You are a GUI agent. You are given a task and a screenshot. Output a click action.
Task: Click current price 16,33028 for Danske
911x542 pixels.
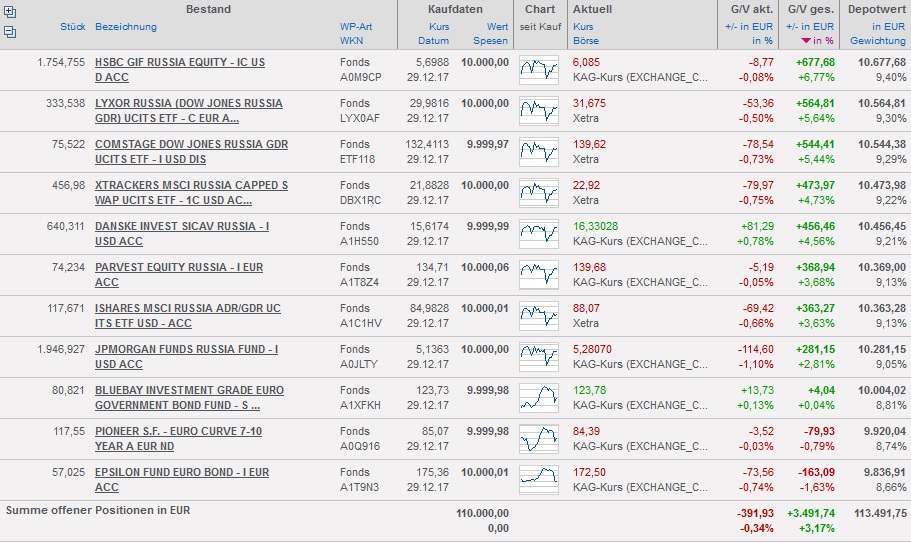pos(596,226)
